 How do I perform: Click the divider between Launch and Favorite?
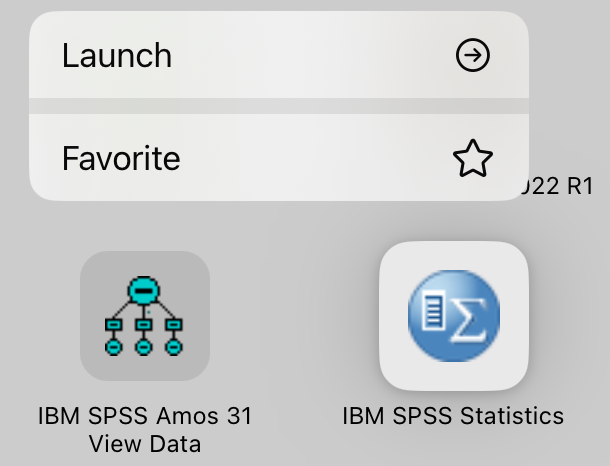(278, 106)
